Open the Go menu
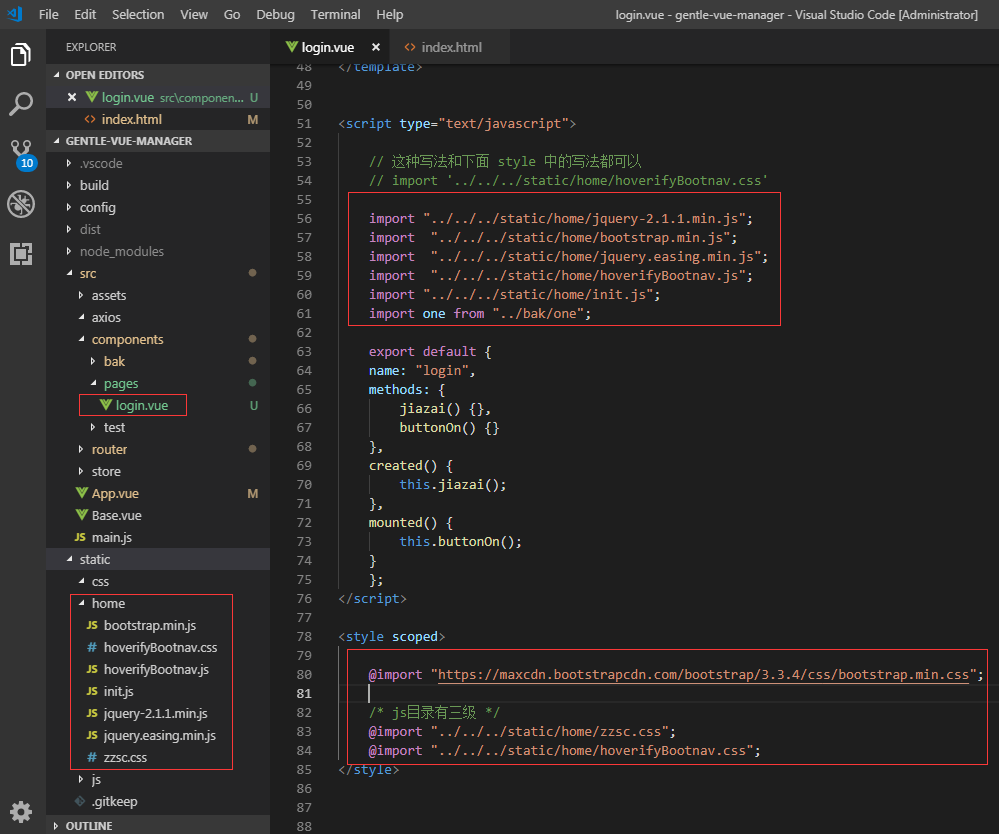999x834 pixels. pos(232,14)
